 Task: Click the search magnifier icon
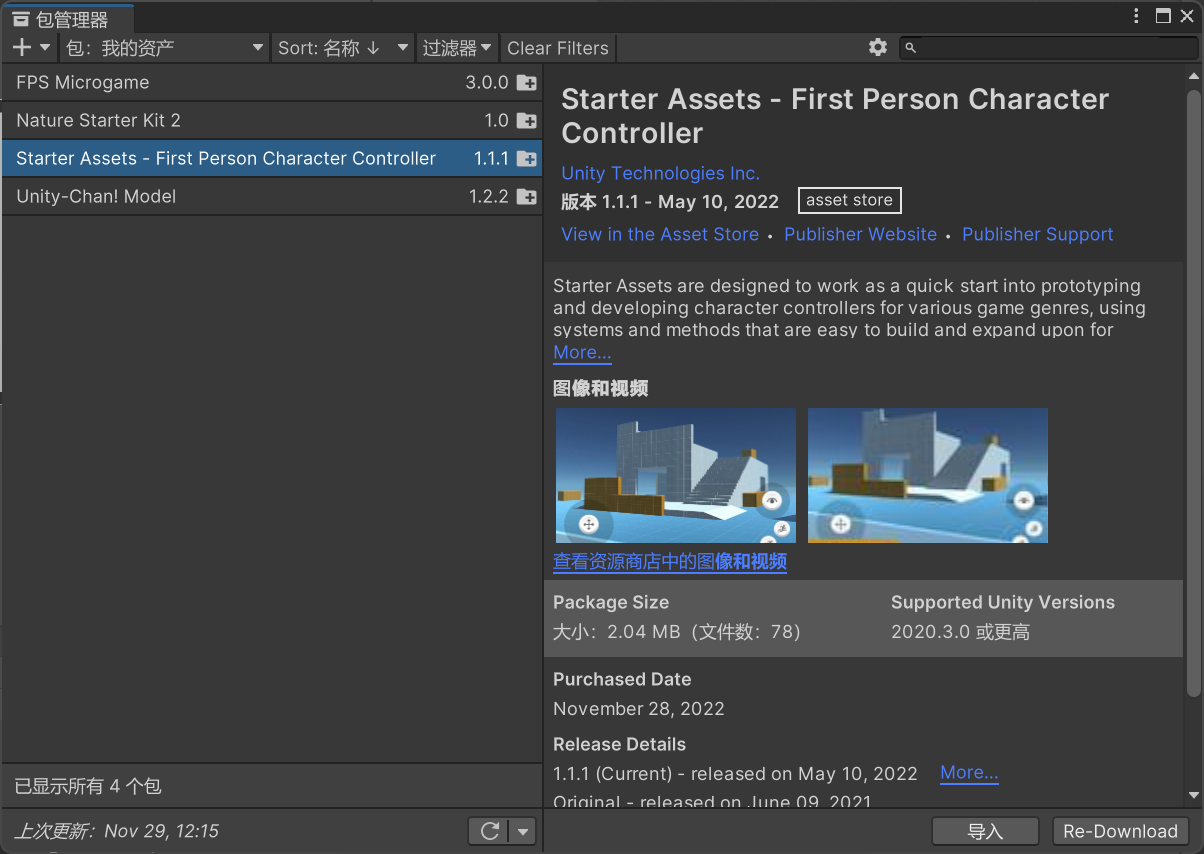pos(910,47)
